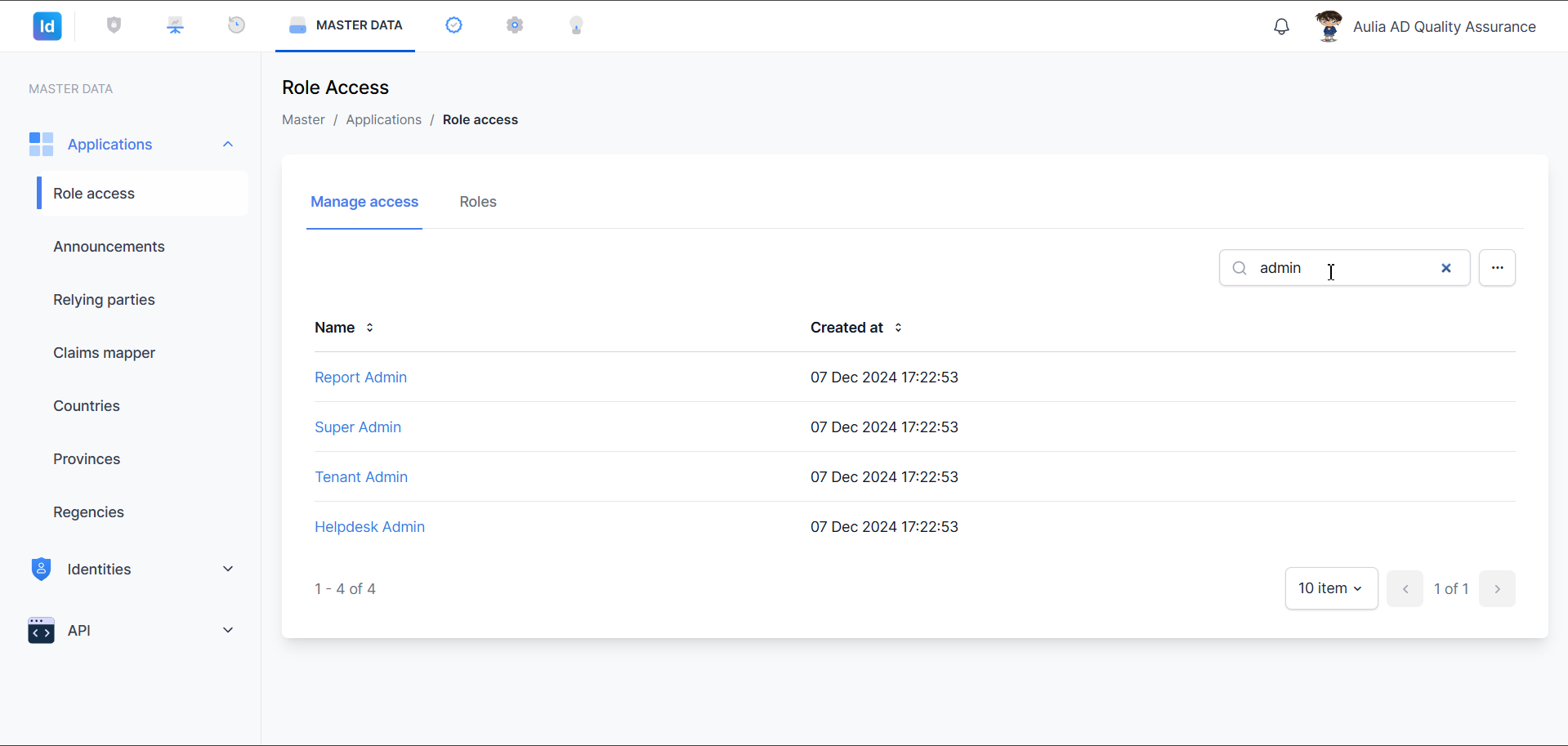Open Aulia AD Quality Assurance profile menu
Screen dimensions: 1568x746
pos(1444,26)
